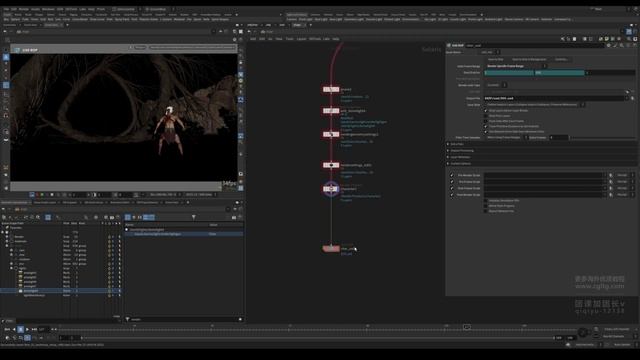Click the highlighted stop button in playbar
The width and height of the screenshot is (640, 360).
pyautogui.click(x=20, y=329)
